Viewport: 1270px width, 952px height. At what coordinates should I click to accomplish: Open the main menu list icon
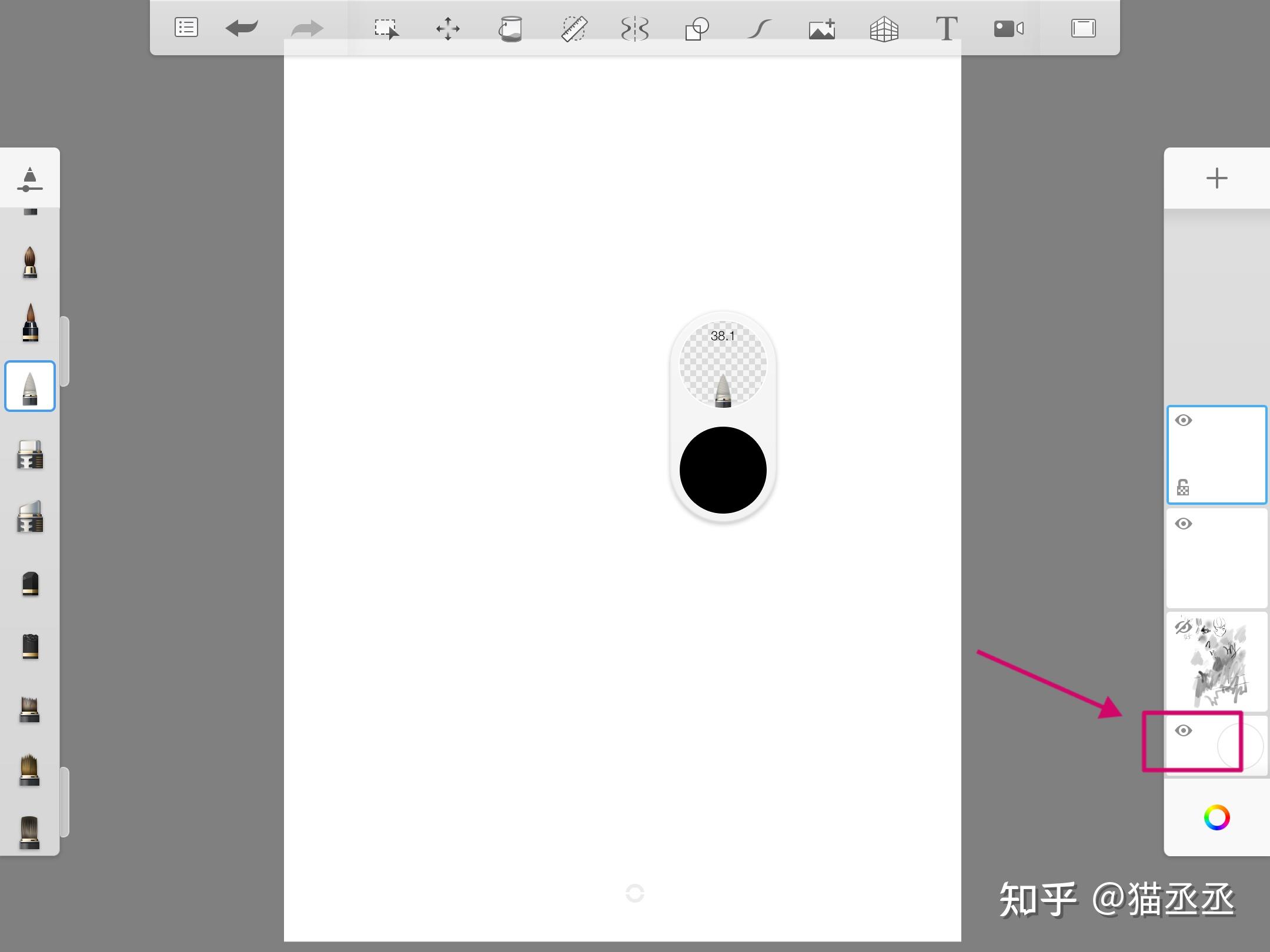click(x=186, y=28)
